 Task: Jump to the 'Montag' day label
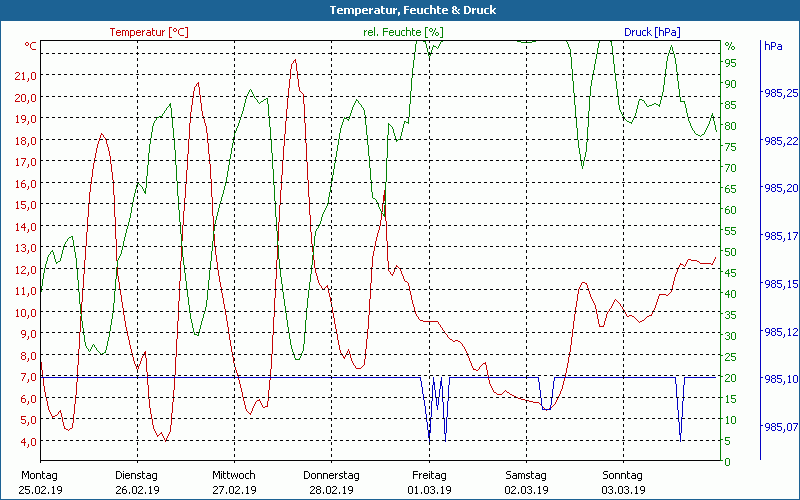40,475
